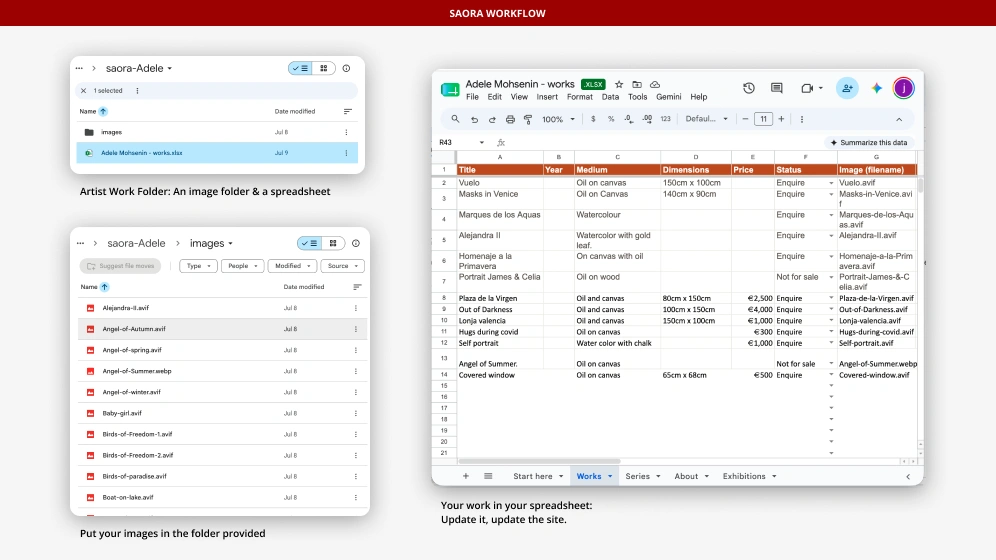This screenshot has height=560, width=996.
Task: Switch images folder to list layout
Action: [310, 243]
